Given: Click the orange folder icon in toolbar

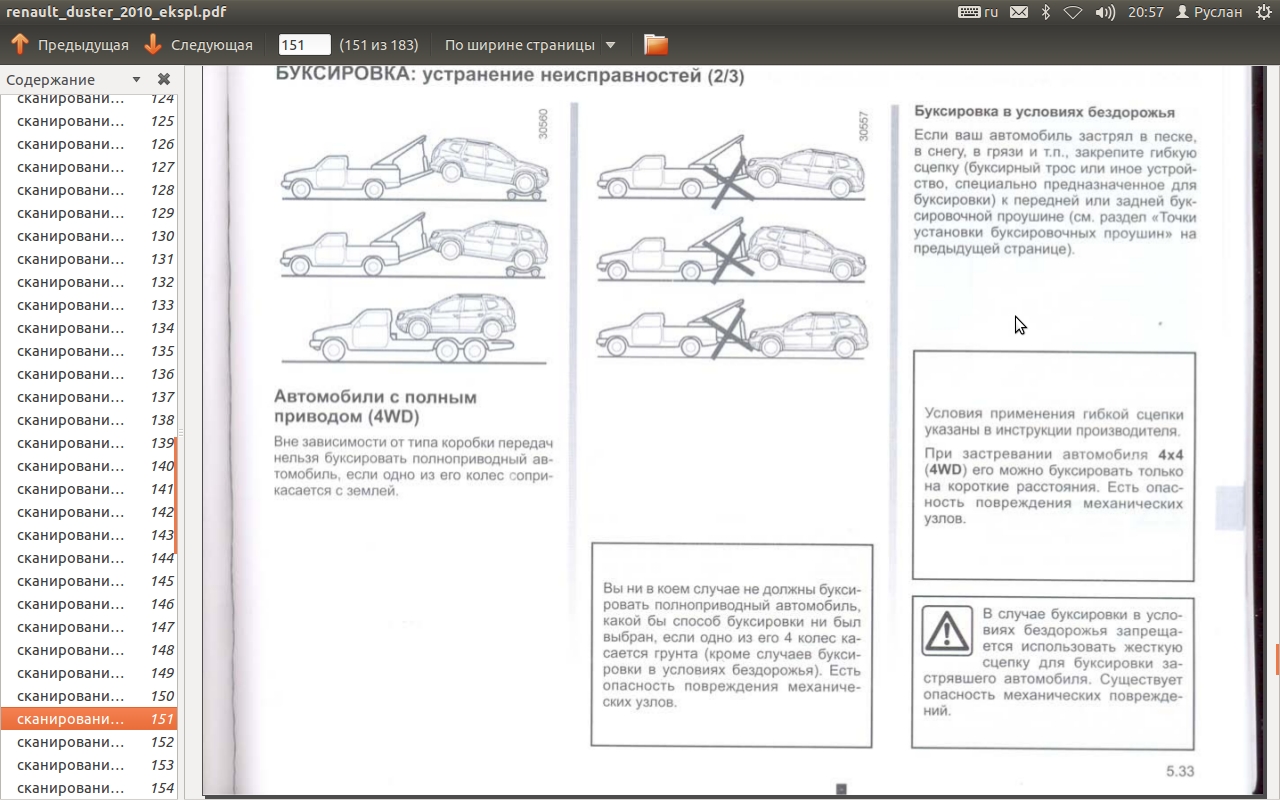Looking at the screenshot, I should tap(656, 45).
